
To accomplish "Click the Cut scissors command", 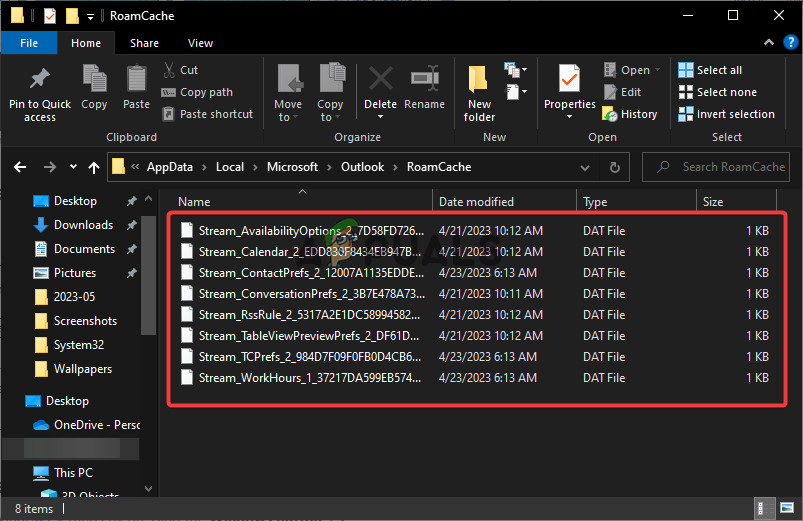I will pos(180,70).
